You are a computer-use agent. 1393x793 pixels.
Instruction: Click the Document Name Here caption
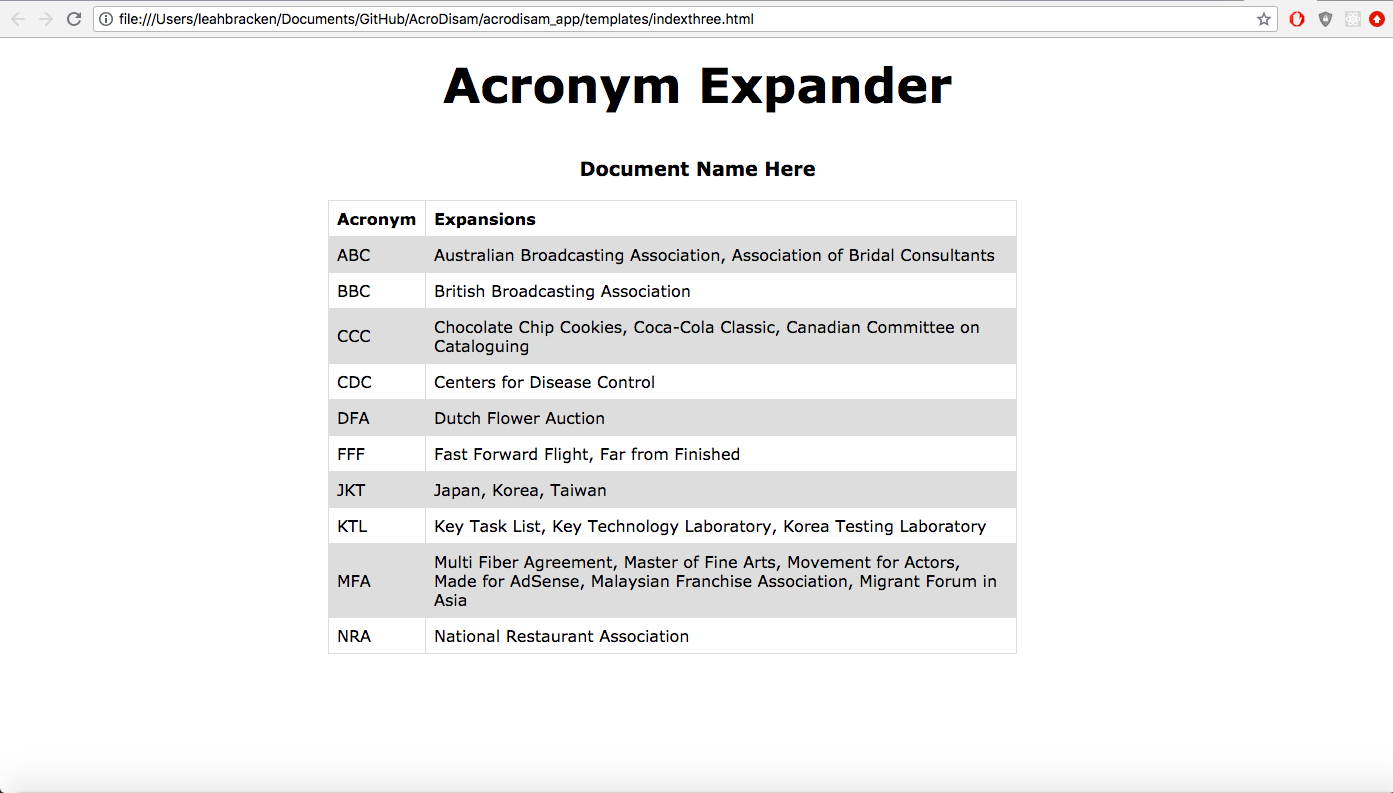click(697, 169)
